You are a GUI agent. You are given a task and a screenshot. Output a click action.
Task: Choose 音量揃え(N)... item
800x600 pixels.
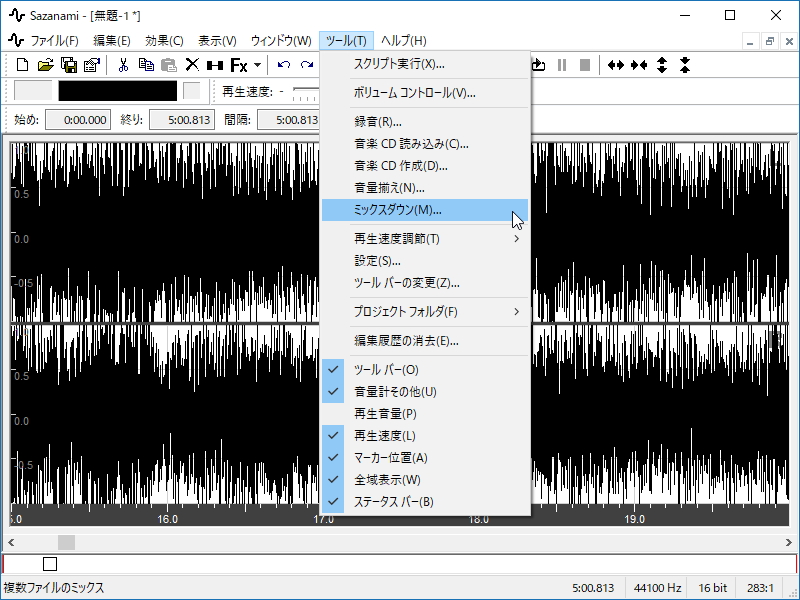425,188
